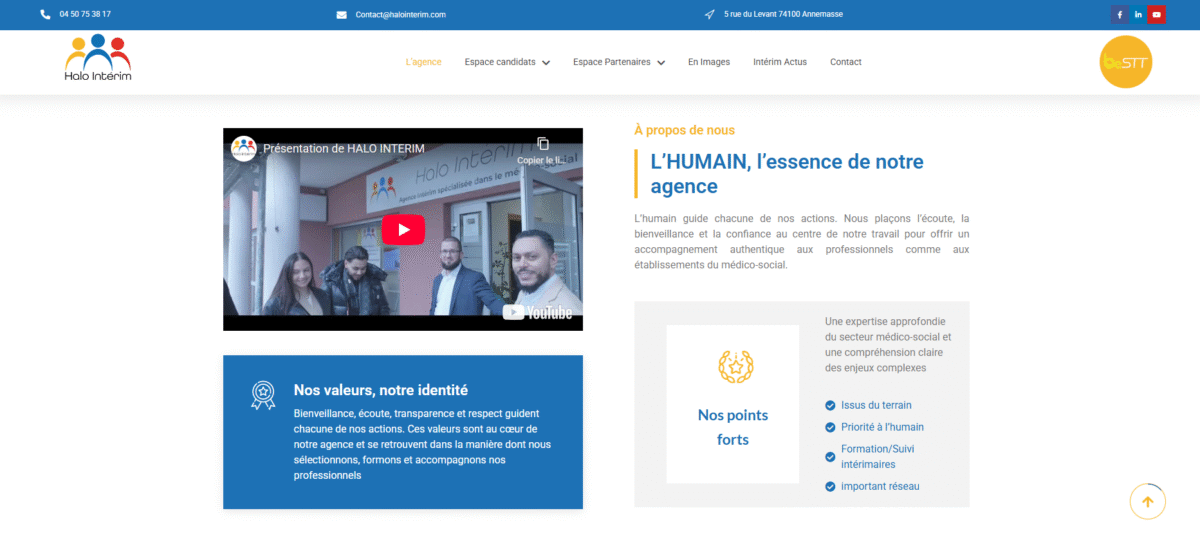1200x540 pixels.
Task: Click the phone icon in top bar
Action: pyautogui.click(x=45, y=15)
